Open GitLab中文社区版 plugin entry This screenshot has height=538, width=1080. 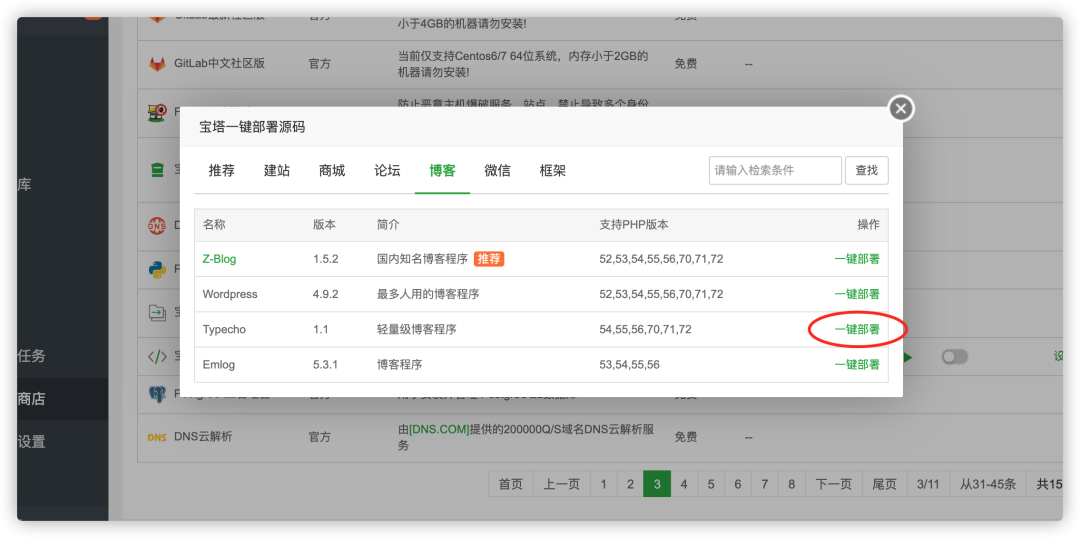(x=220, y=63)
